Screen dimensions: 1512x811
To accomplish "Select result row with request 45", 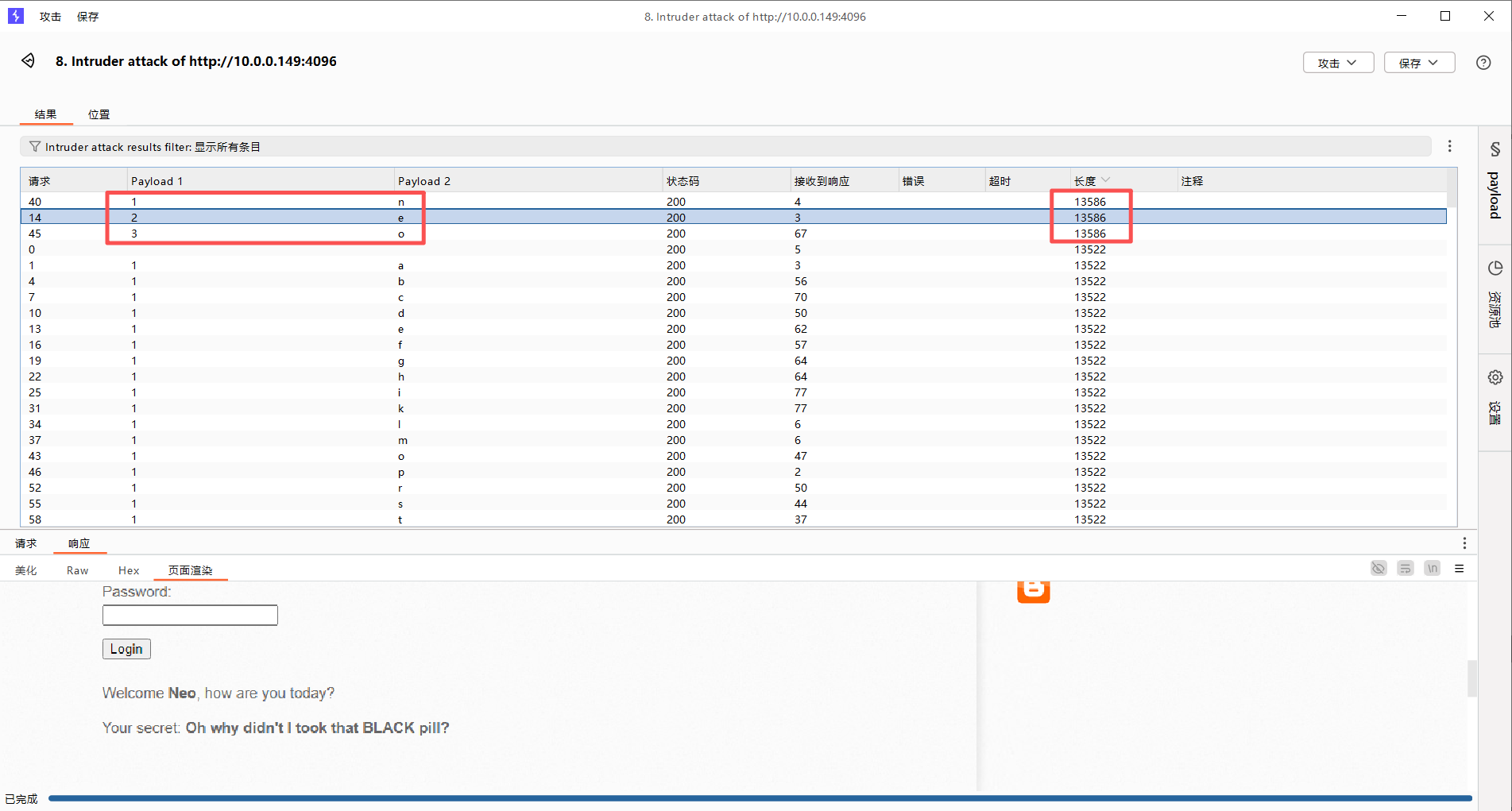I will click(x=733, y=234).
